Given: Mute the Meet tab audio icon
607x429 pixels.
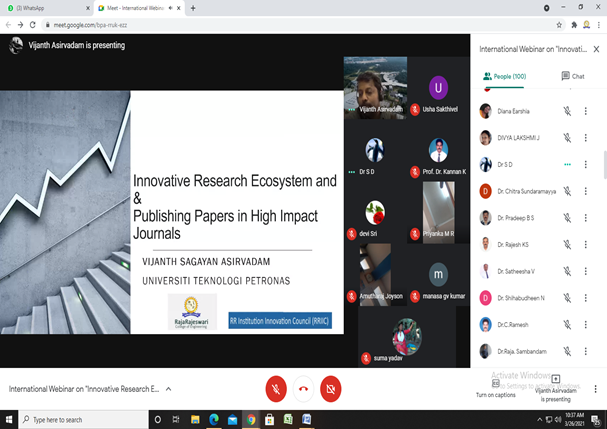Looking at the screenshot, I should pyautogui.click(x=170, y=8).
